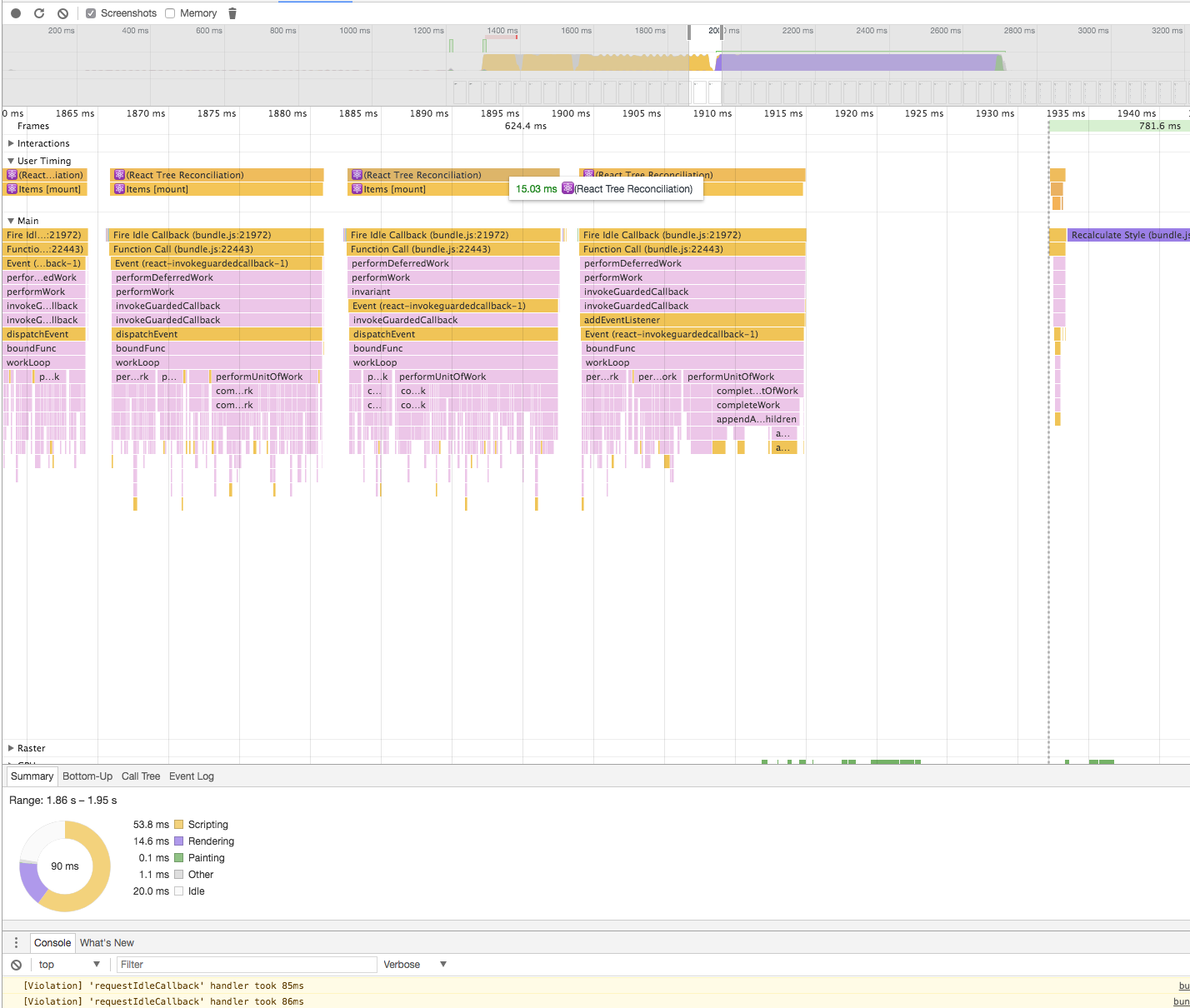Collapse the User Timing section

[x=9, y=160]
